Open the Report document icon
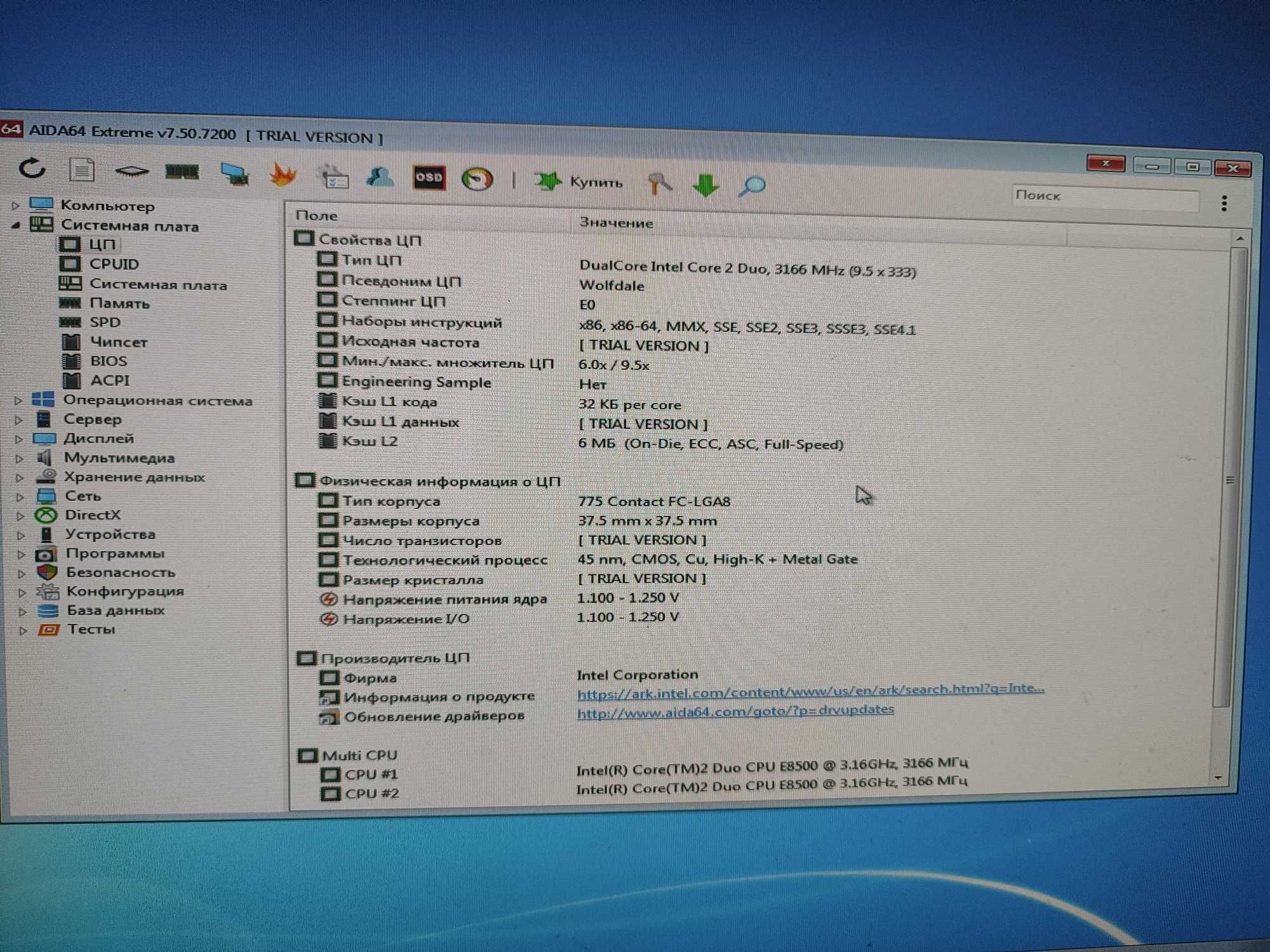This screenshot has width=1270, height=952. point(81,170)
